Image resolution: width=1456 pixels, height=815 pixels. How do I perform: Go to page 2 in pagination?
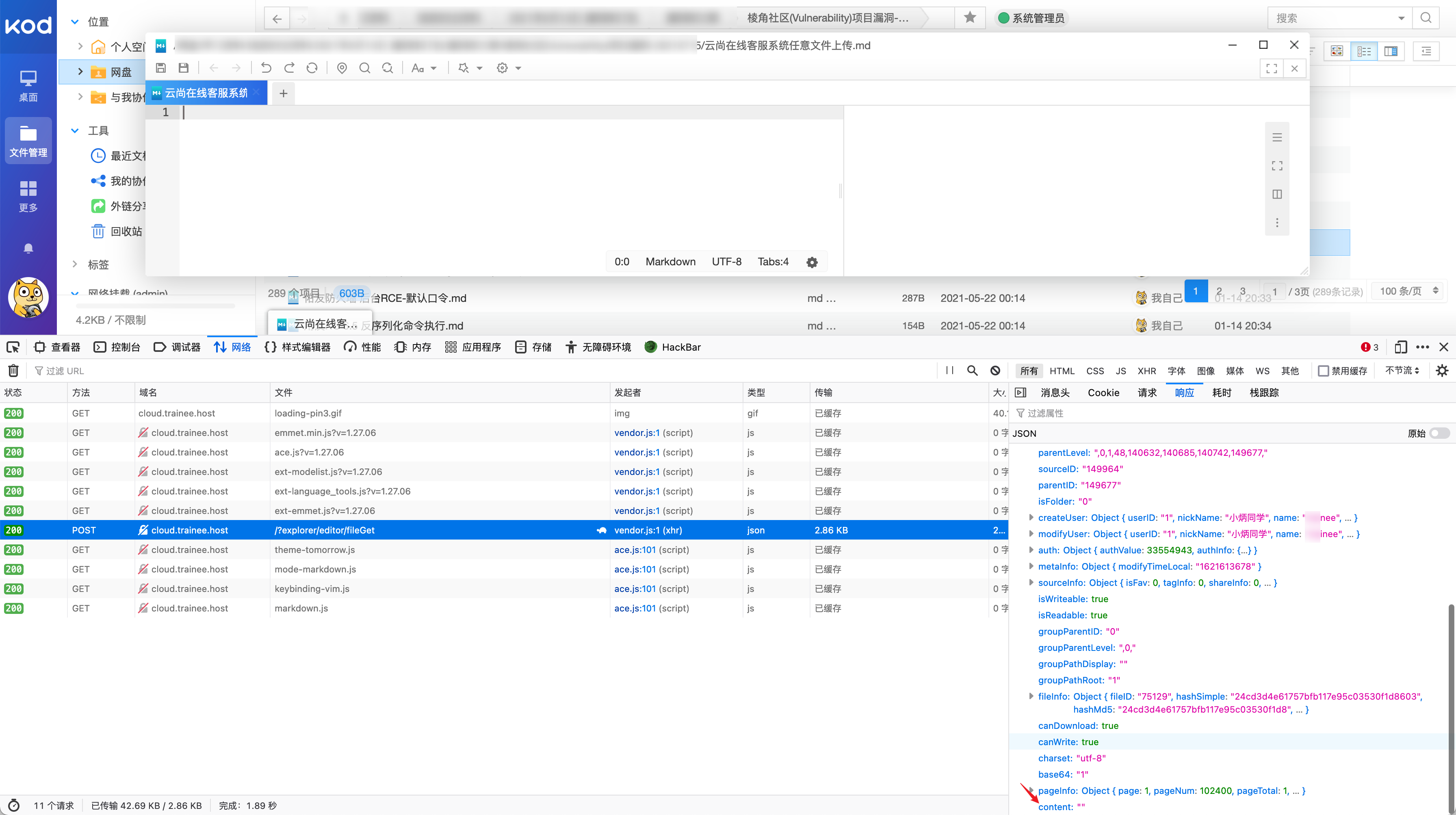pyautogui.click(x=1219, y=291)
